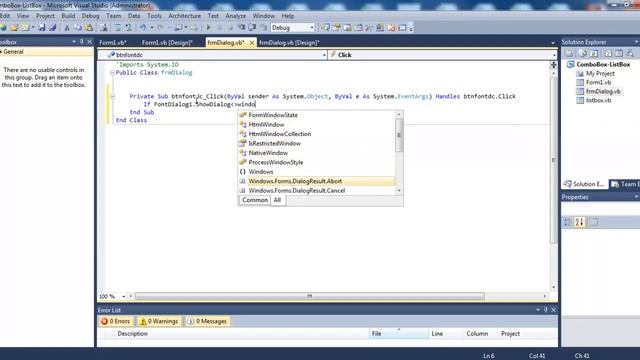
Task: Click the Copy icon in toolbar
Action: [78, 28]
